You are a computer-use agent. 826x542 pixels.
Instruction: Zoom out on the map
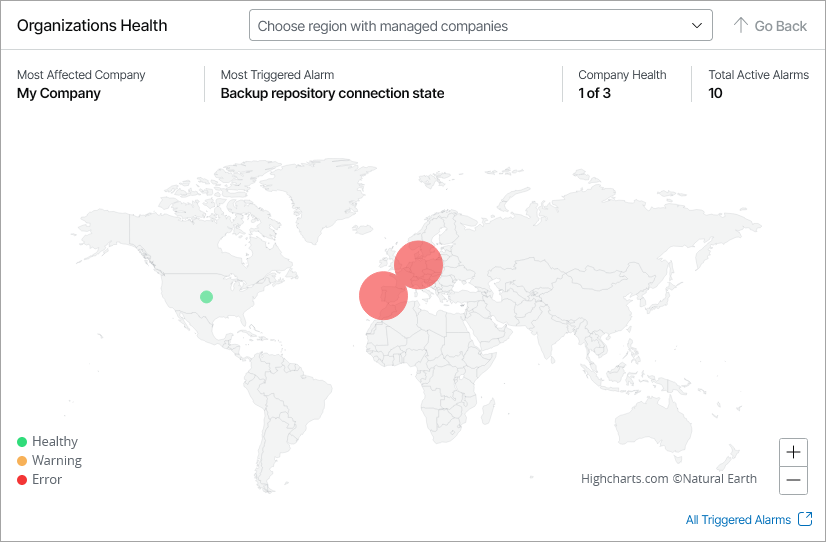tap(794, 480)
